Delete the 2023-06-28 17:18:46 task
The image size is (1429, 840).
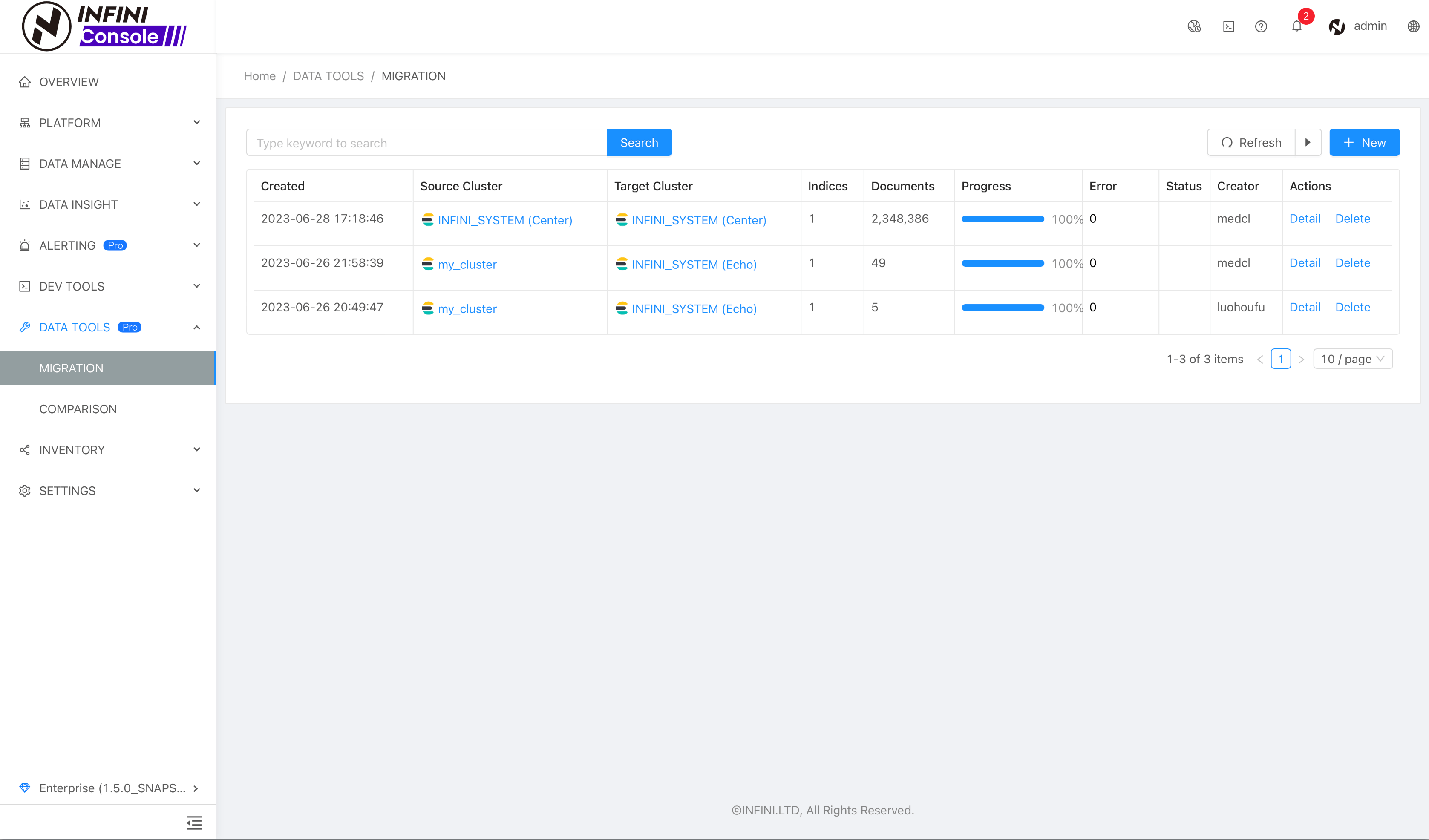pos(1352,218)
